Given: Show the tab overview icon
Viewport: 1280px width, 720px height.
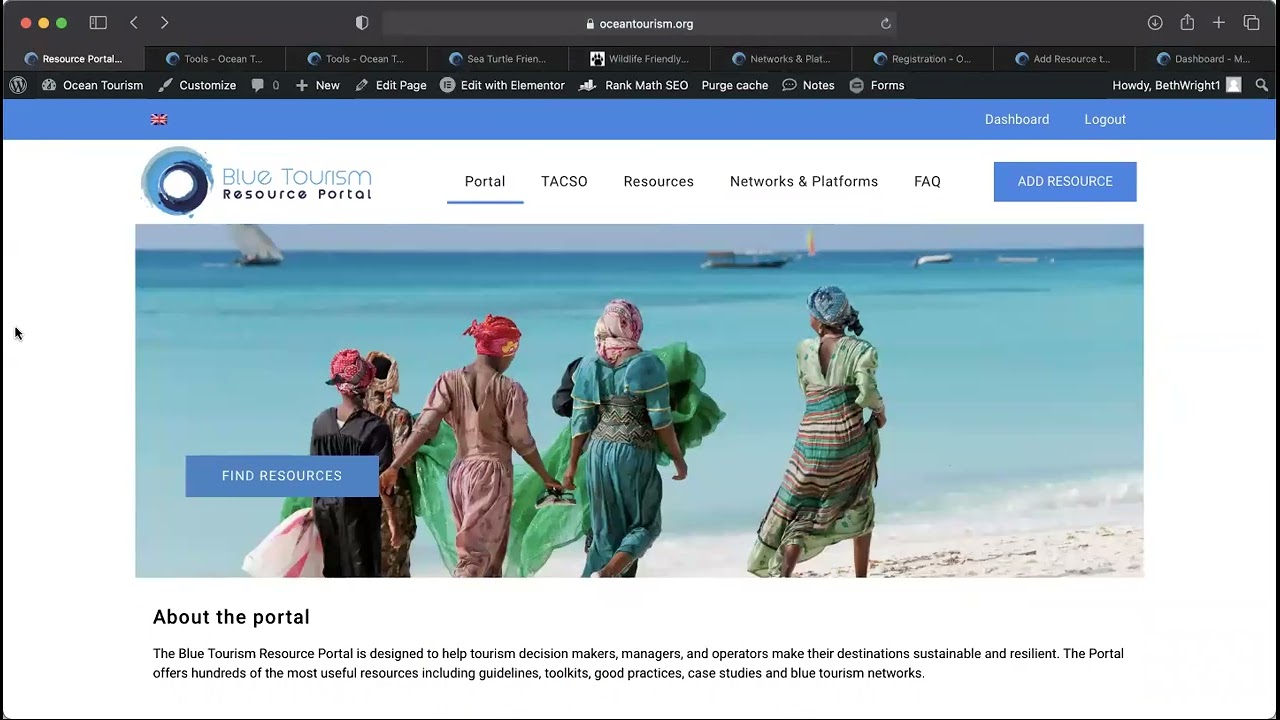Looking at the screenshot, I should tap(1251, 23).
